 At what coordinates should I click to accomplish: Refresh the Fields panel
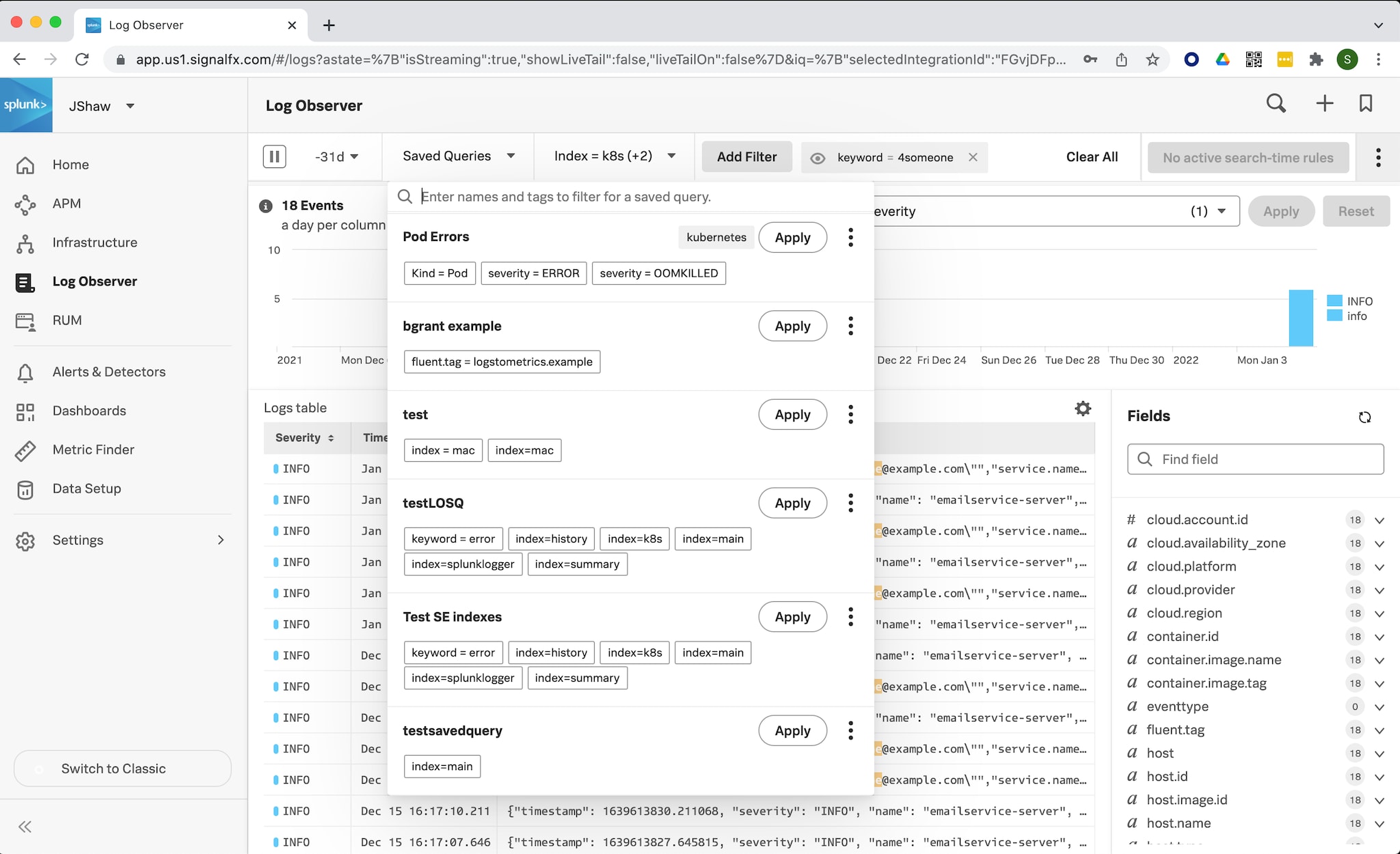point(1364,417)
